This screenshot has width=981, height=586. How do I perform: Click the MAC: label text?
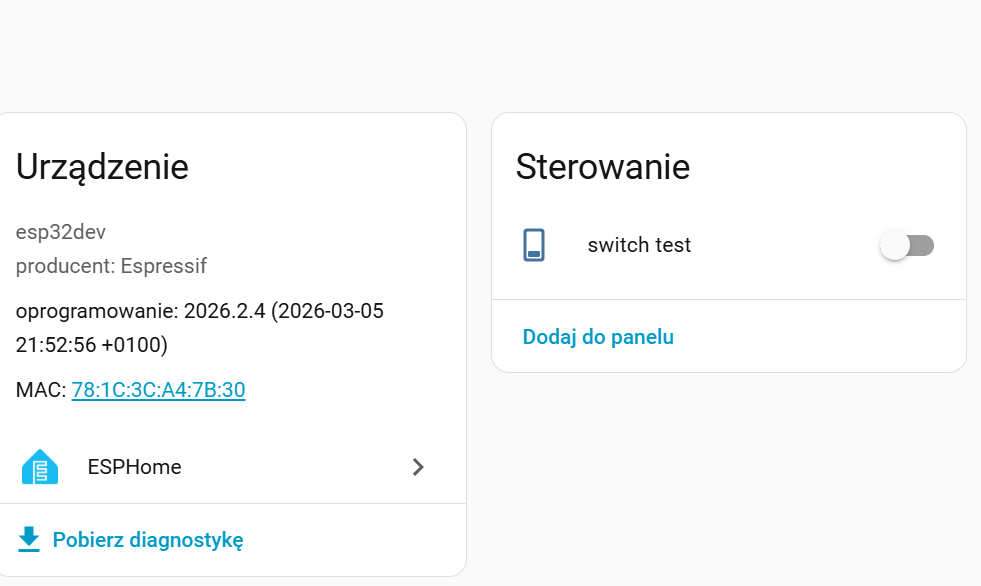point(40,390)
